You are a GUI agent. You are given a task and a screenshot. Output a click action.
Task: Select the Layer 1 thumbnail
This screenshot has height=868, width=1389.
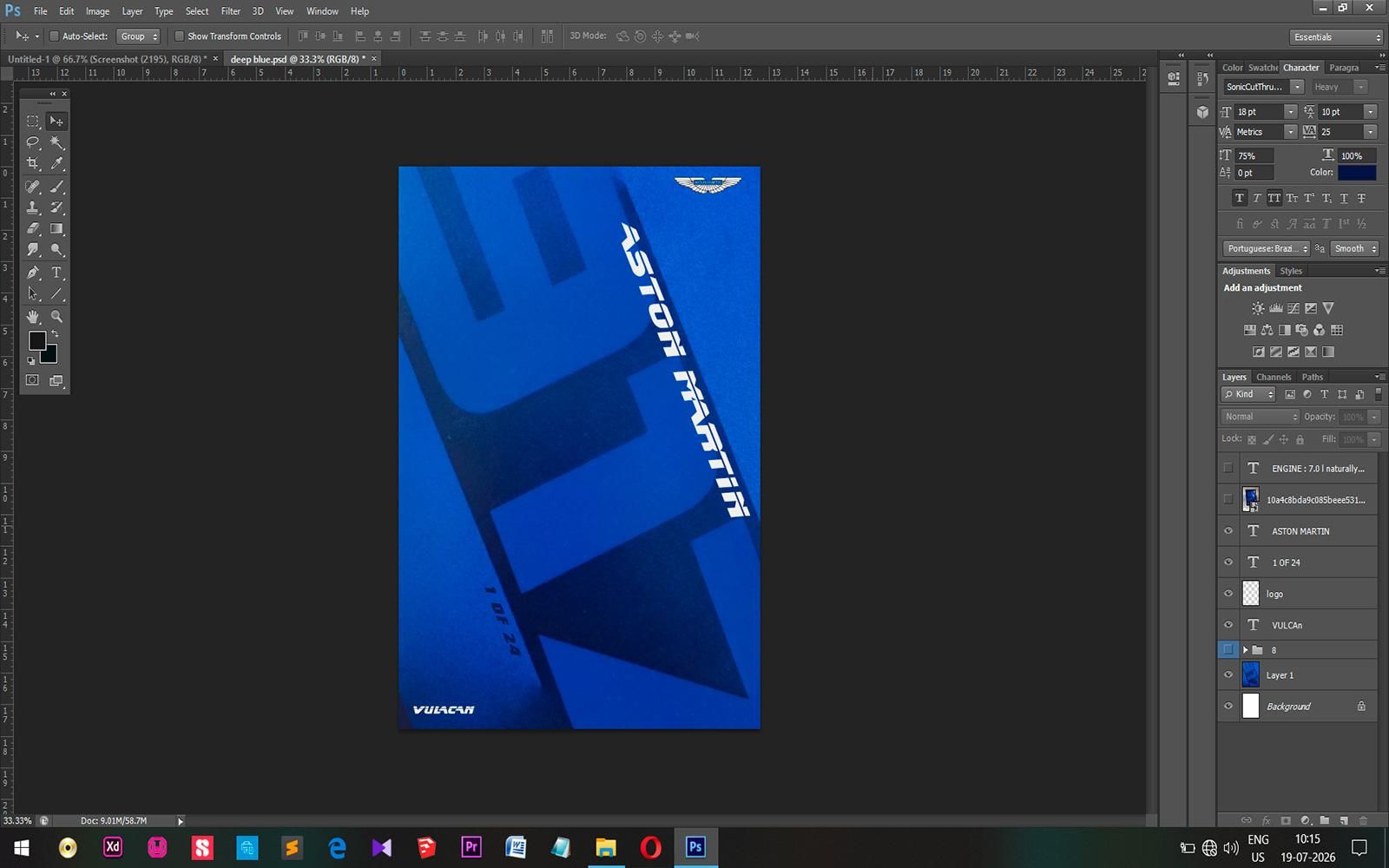click(1251, 675)
